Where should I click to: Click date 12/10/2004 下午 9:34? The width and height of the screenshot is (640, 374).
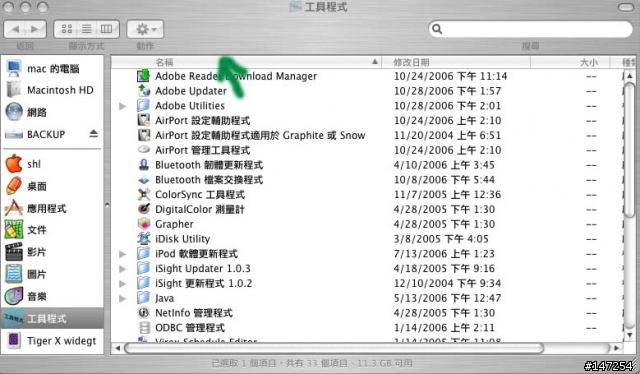pos(447,283)
